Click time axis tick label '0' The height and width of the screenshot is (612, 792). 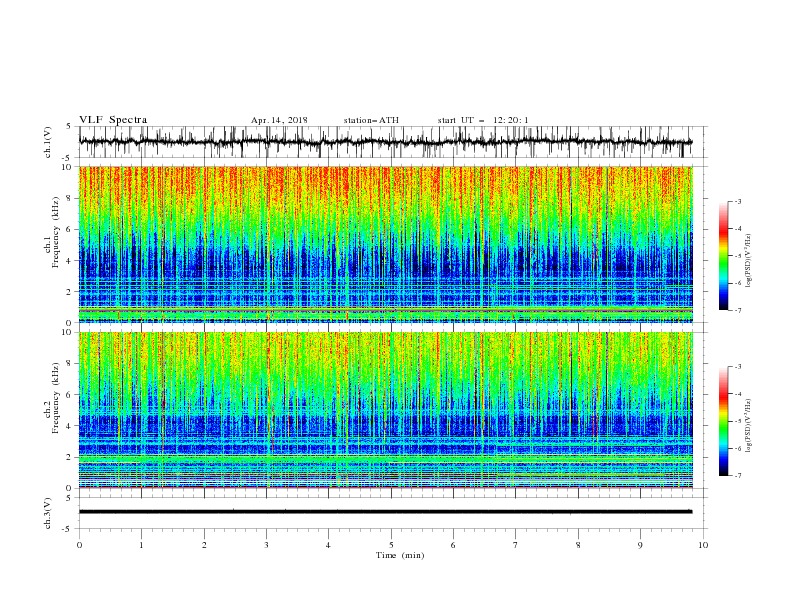click(79, 545)
